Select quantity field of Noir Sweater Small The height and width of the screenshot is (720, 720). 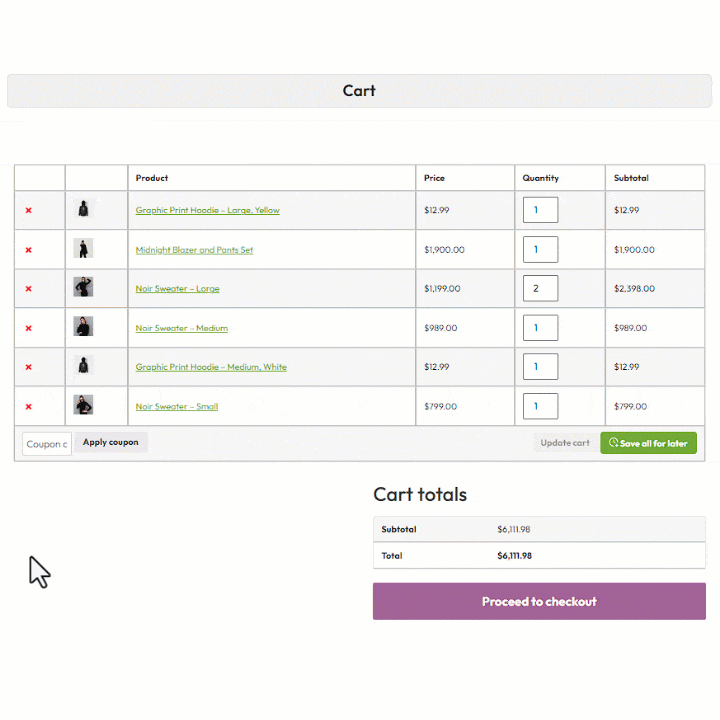[x=540, y=406]
